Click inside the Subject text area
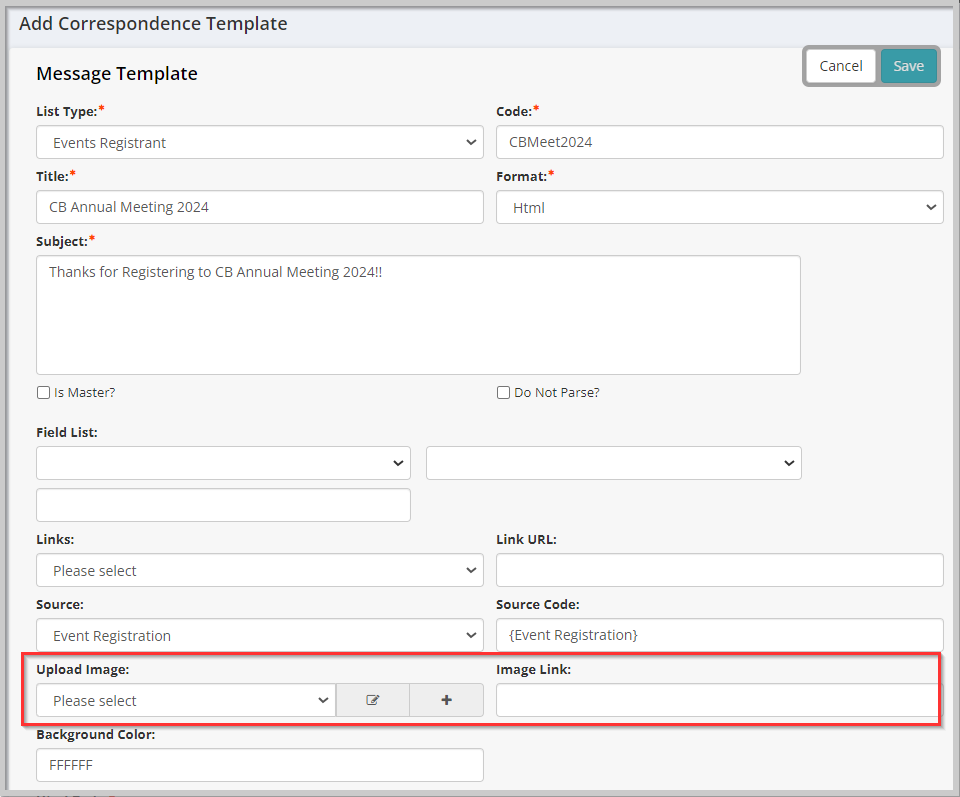Image resolution: width=960 pixels, height=797 pixels. (x=418, y=315)
